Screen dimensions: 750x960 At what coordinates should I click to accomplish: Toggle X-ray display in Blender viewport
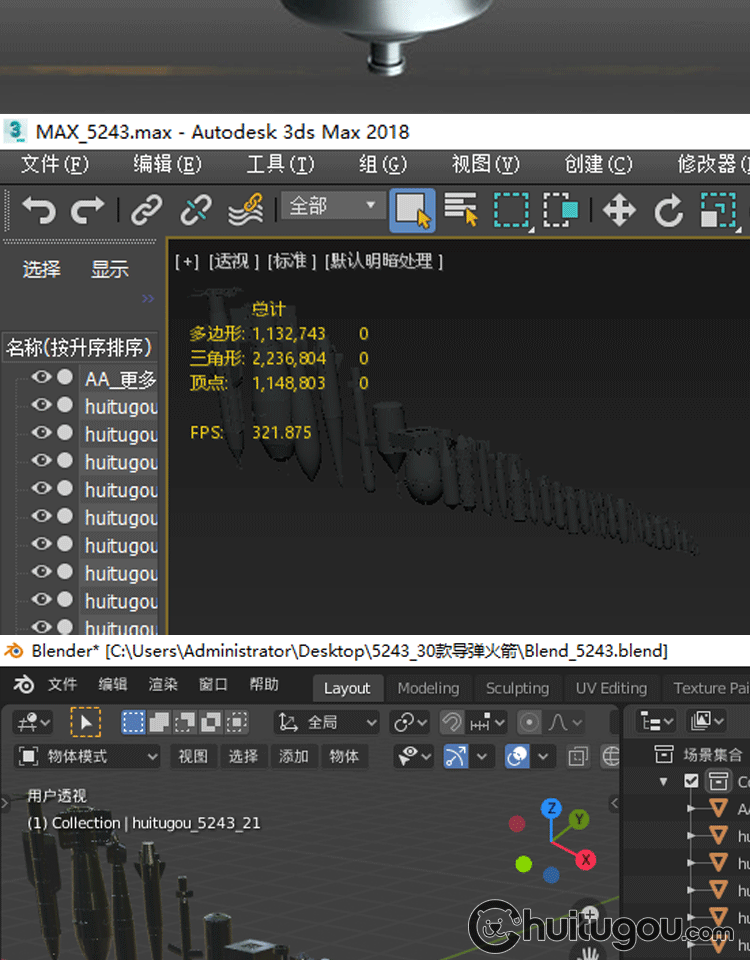pos(577,757)
